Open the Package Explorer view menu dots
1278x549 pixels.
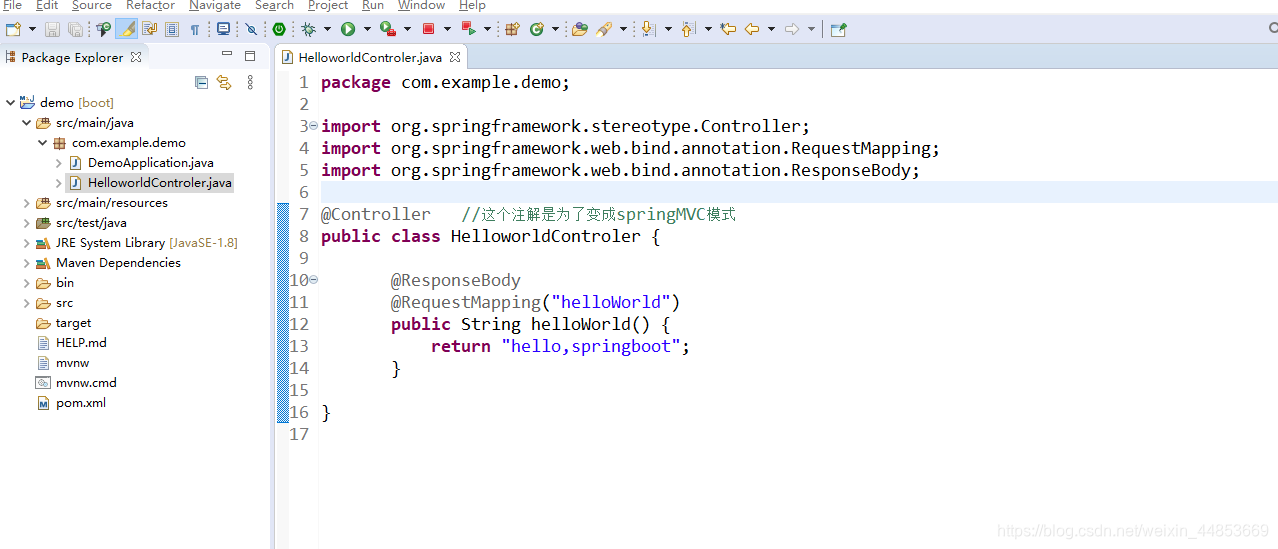(250, 82)
